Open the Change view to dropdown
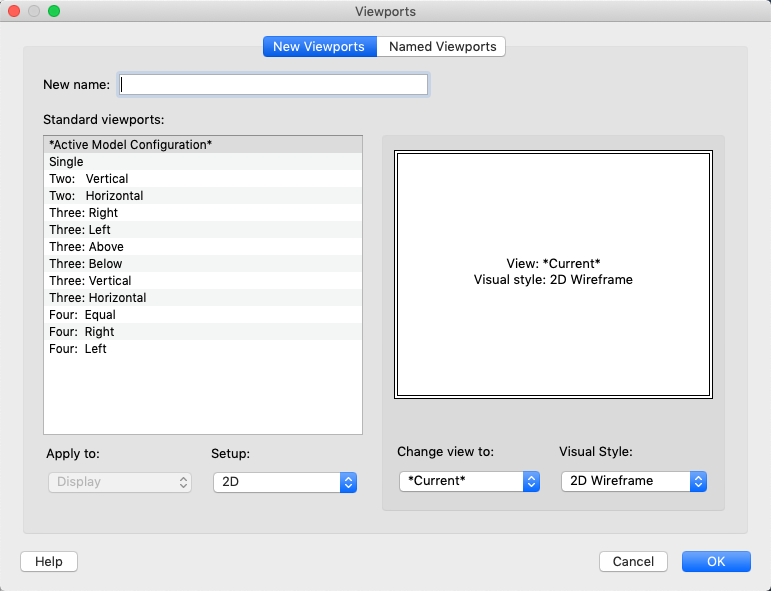The height and width of the screenshot is (591, 771). (x=469, y=481)
